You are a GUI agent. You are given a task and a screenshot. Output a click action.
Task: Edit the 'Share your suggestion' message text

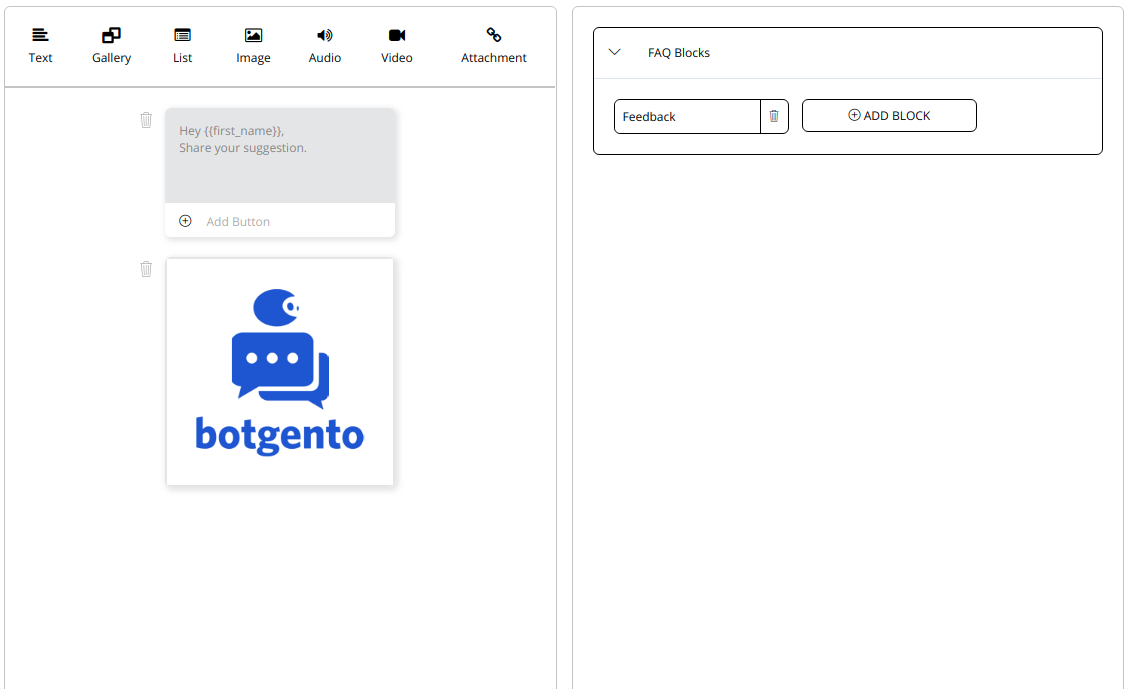pyautogui.click(x=280, y=155)
